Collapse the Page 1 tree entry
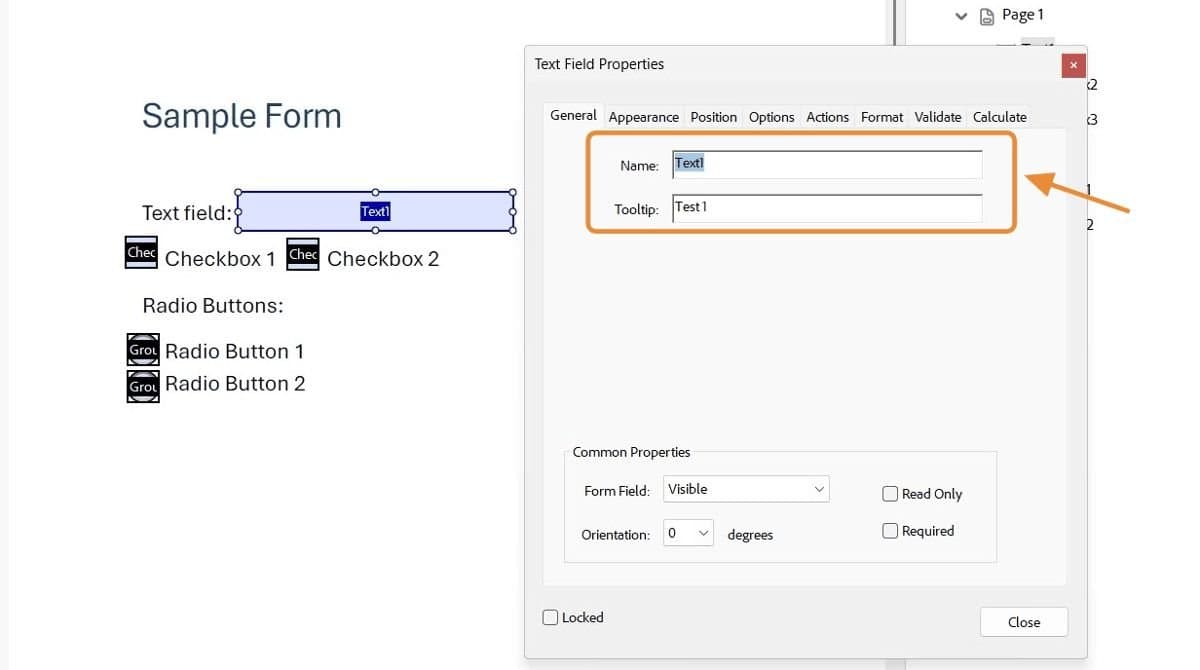1200x670 pixels. tap(961, 16)
